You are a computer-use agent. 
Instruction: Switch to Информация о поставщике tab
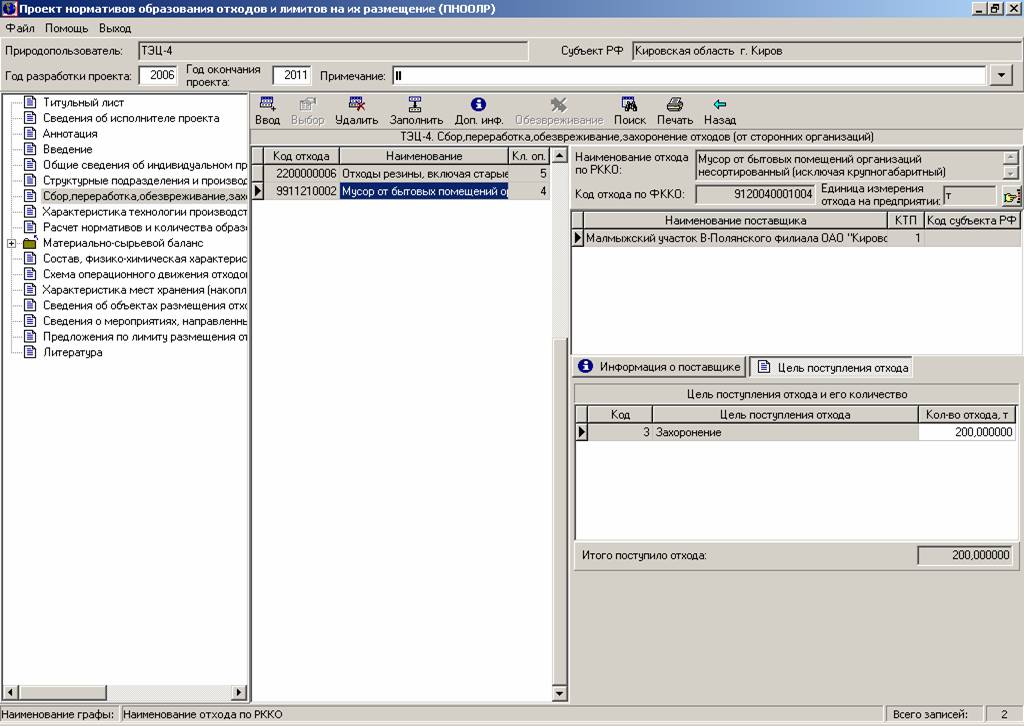click(x=660, y=367)
